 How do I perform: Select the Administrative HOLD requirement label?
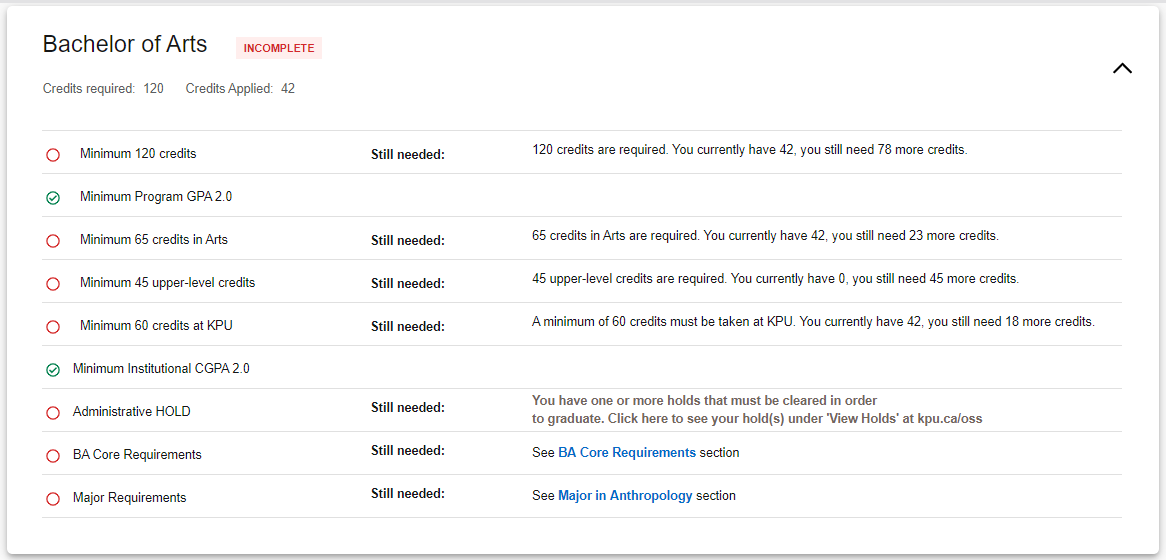point(131,412)
